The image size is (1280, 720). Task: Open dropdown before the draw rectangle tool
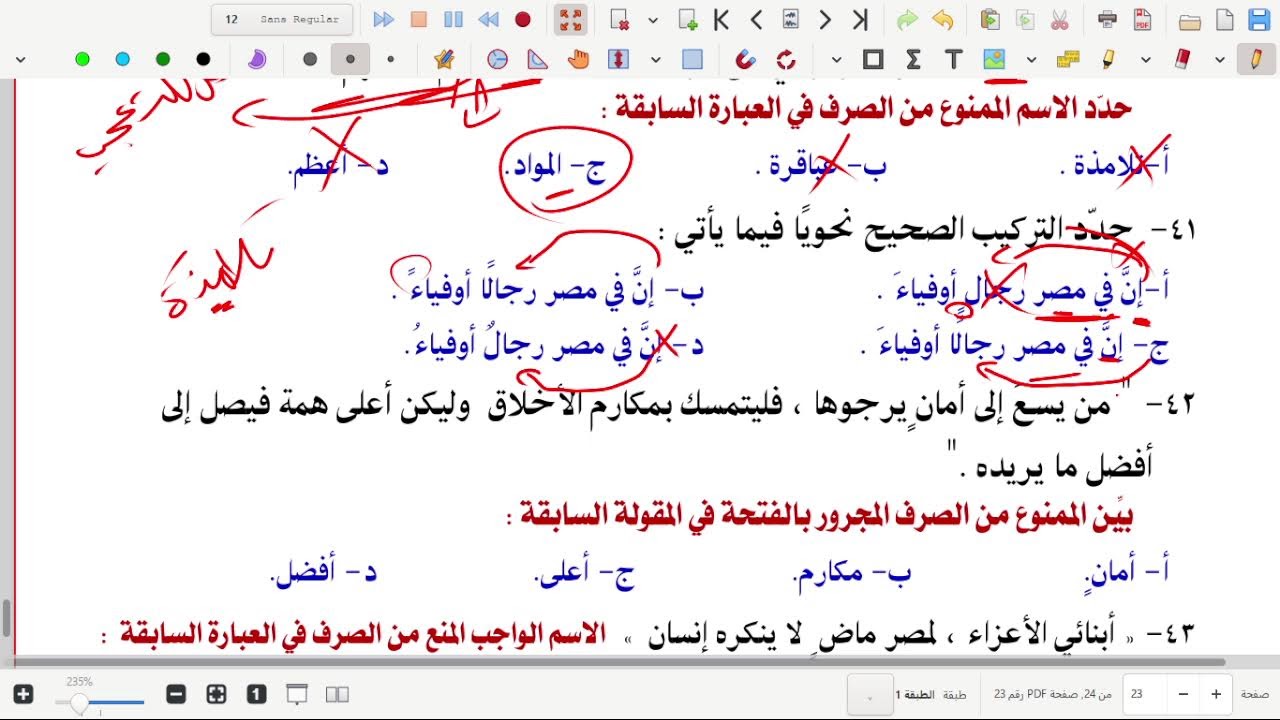click(x=836, y=60)
